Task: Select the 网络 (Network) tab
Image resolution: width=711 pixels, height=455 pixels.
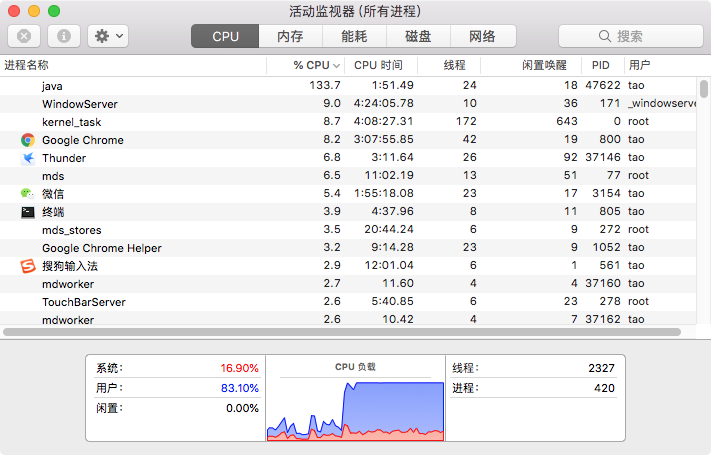Action: tap(482, 36)
